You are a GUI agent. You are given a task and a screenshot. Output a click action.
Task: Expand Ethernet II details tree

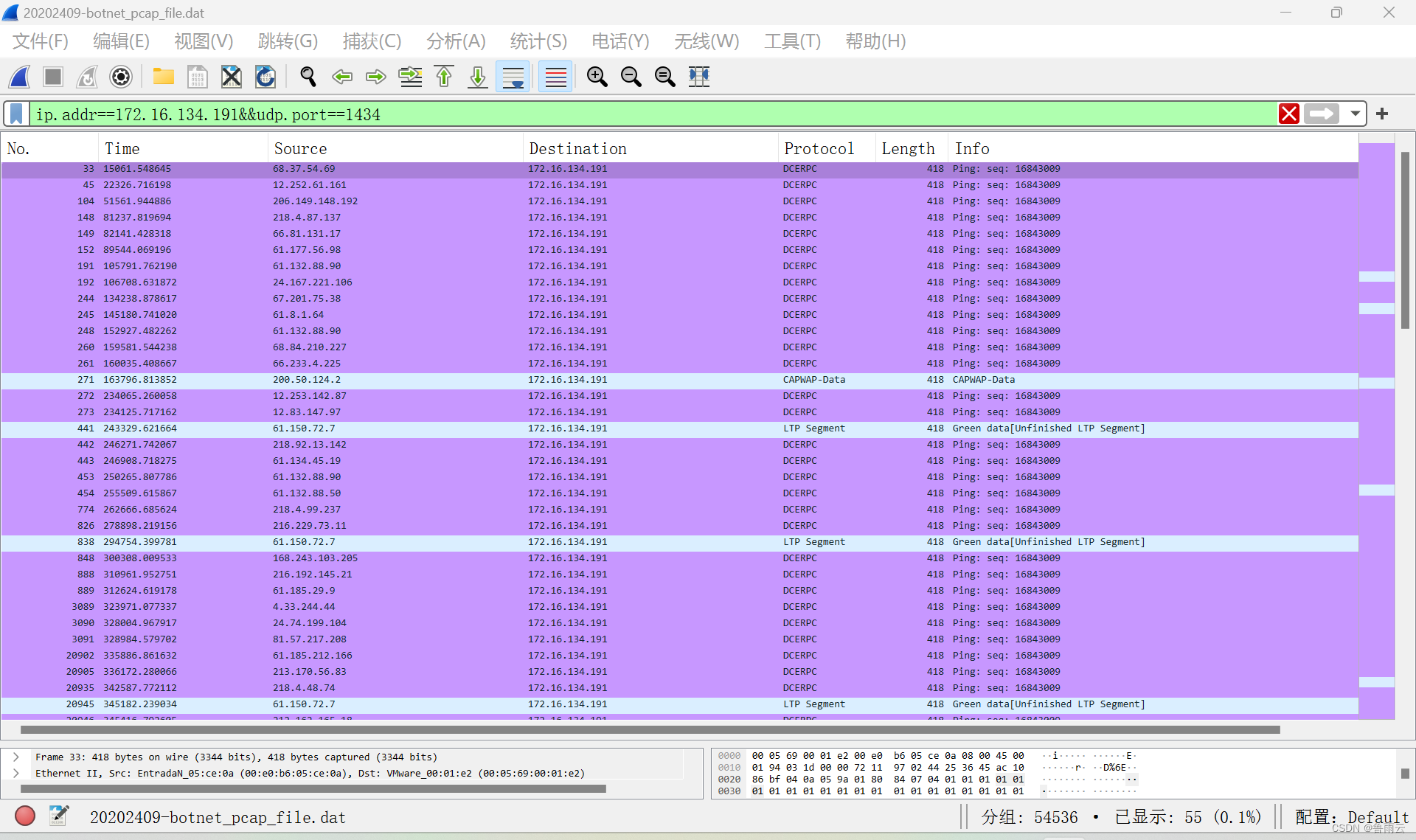pos(16,774)
